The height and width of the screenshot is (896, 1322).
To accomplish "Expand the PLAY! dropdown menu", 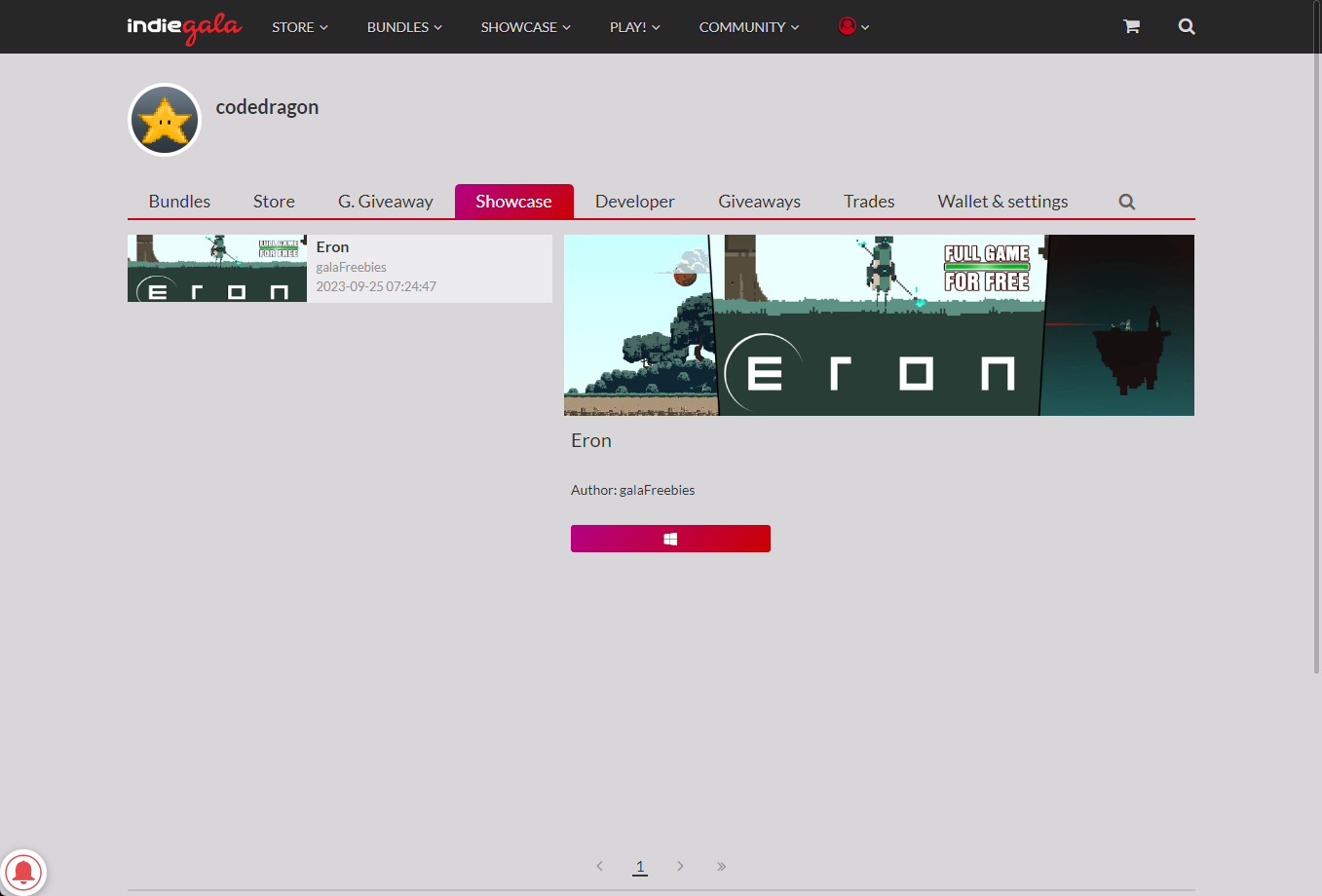I will pos(635,27).
